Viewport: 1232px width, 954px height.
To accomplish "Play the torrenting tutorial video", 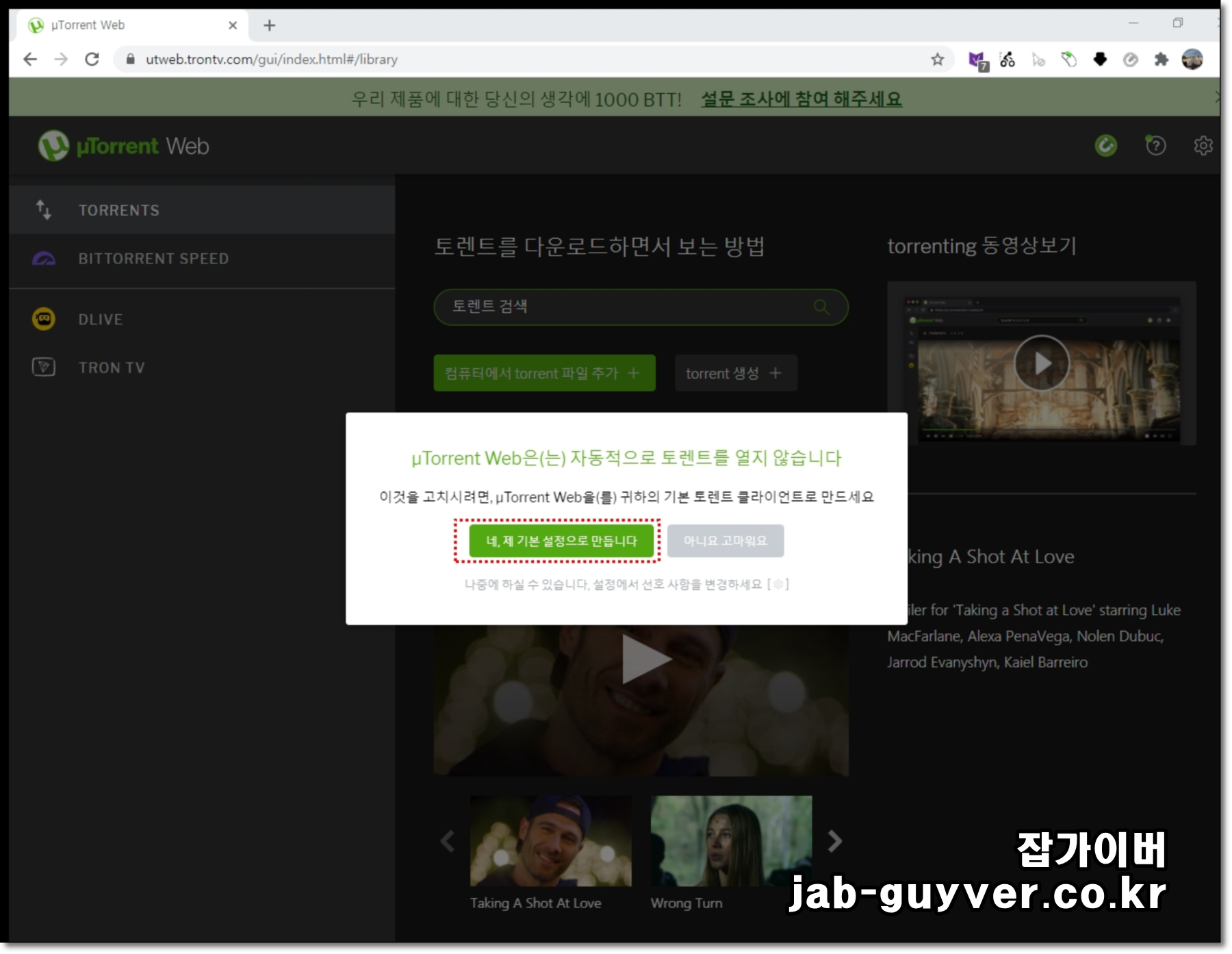I will coord(1042,363).
